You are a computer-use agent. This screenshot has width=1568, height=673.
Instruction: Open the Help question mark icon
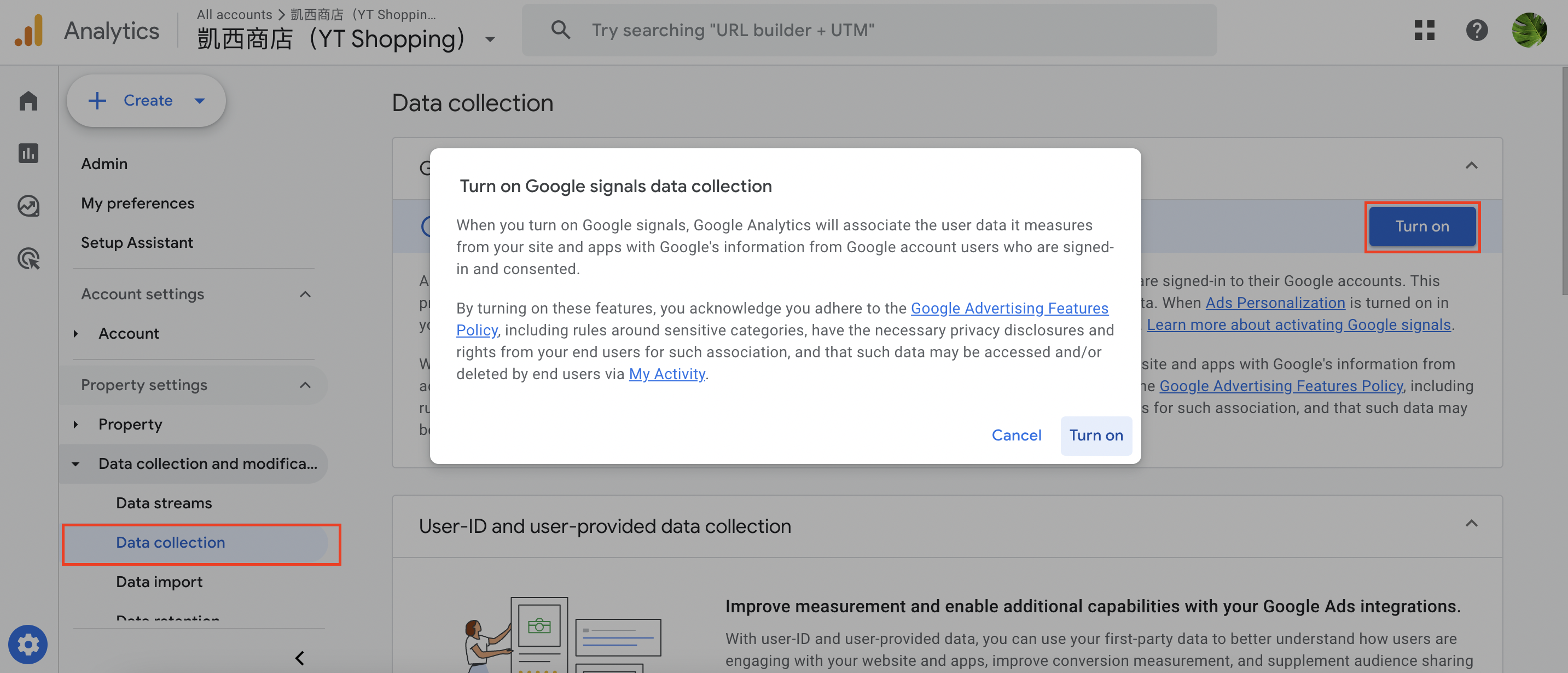pos(1477,30)
